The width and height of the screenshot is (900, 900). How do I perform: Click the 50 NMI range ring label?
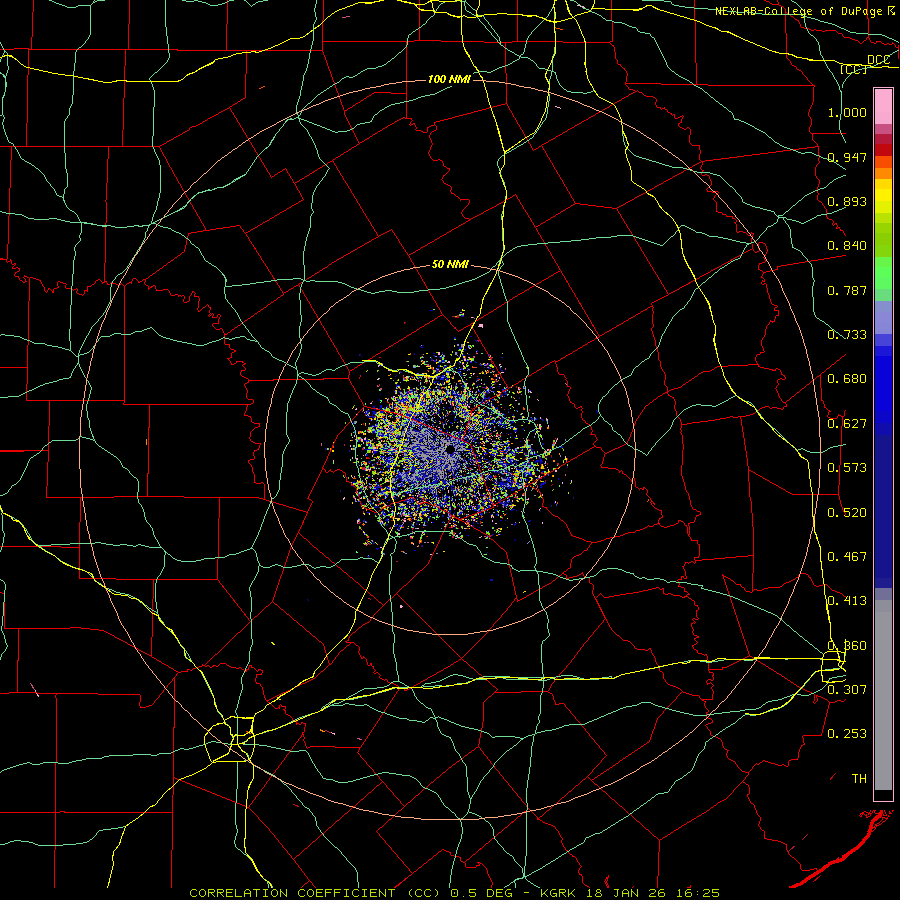pyautogui.click(x=450, y=264)
